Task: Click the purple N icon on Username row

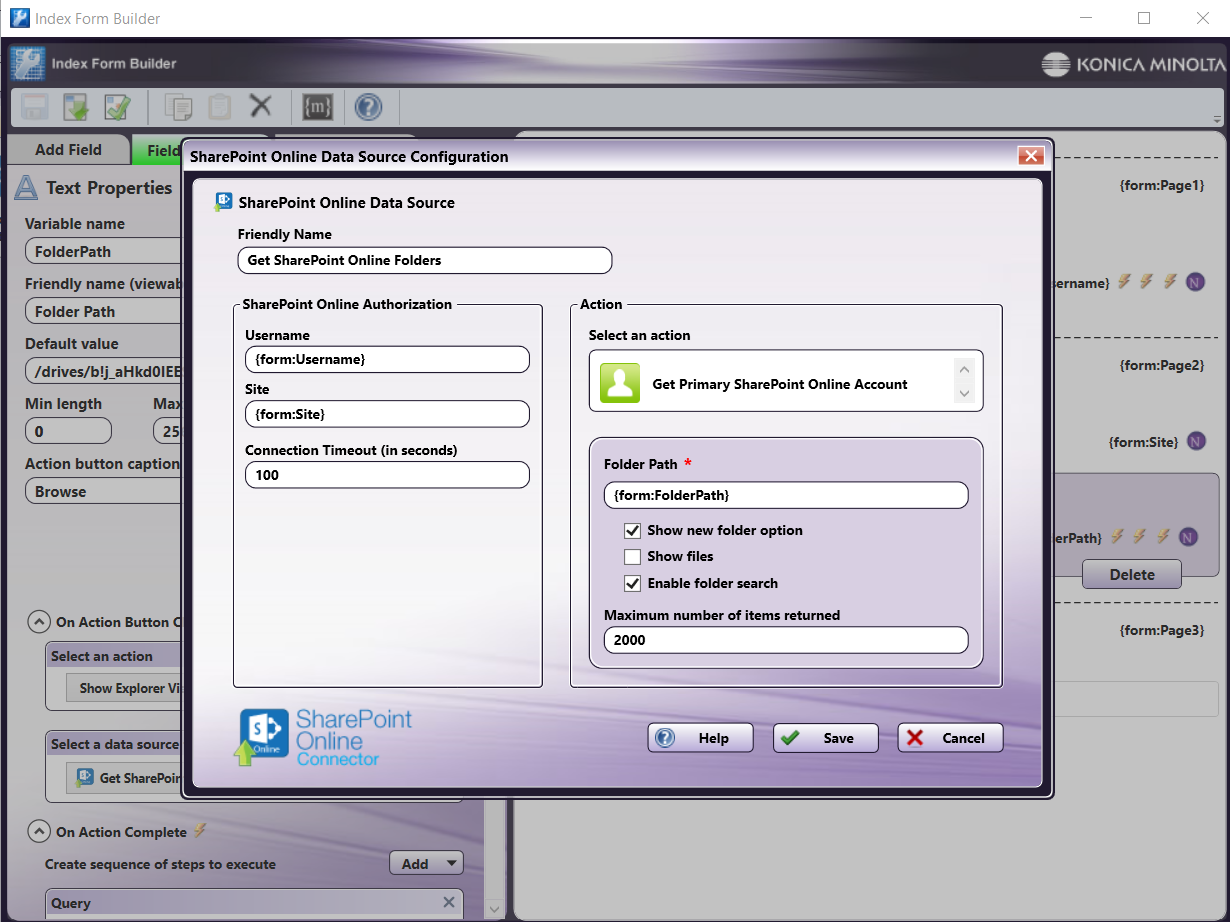Action: coord(1195,283)
